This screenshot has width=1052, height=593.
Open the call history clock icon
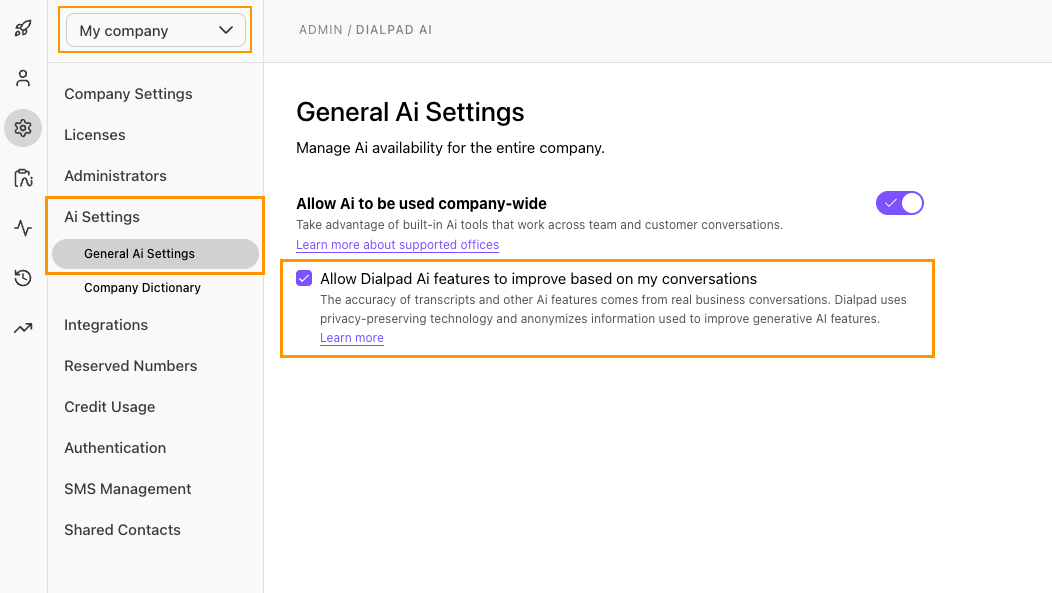click(23, 278)
